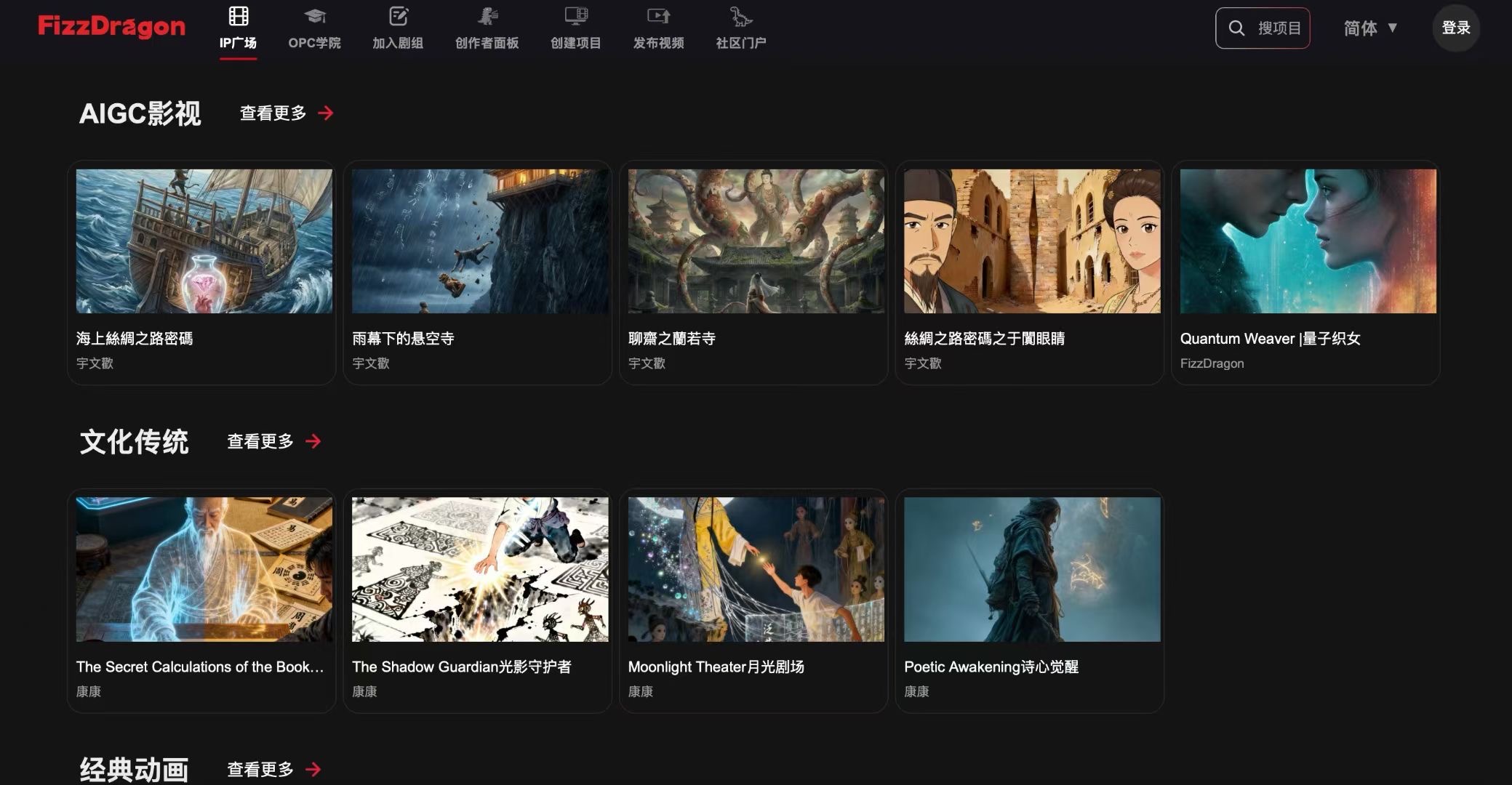Click the 发布视频 video upload icon
This screenshot has height=785, width=1512.
point(658,16)
